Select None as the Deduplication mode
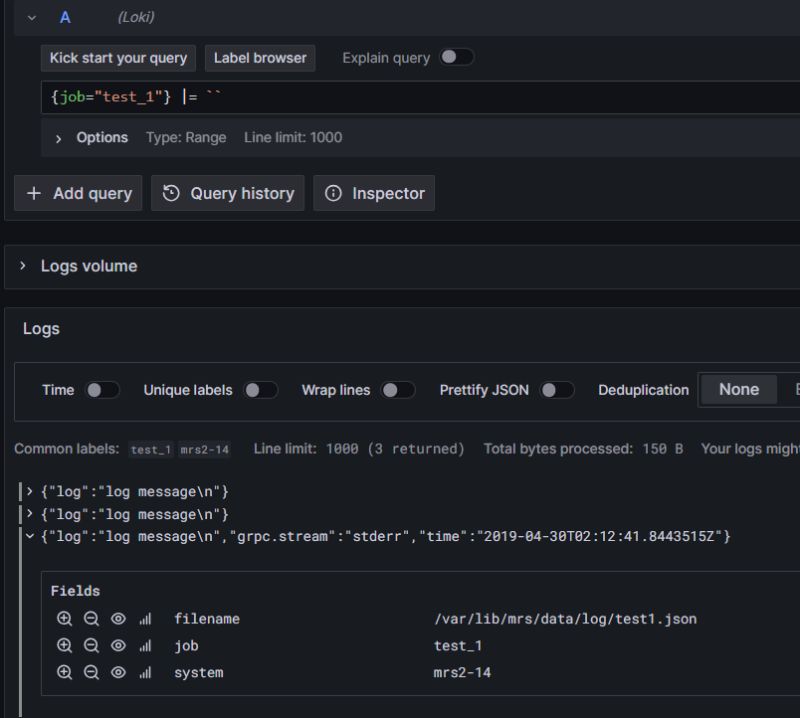Image resolution: width=800 pixels, height=718 pixels. tap(739, 389)
